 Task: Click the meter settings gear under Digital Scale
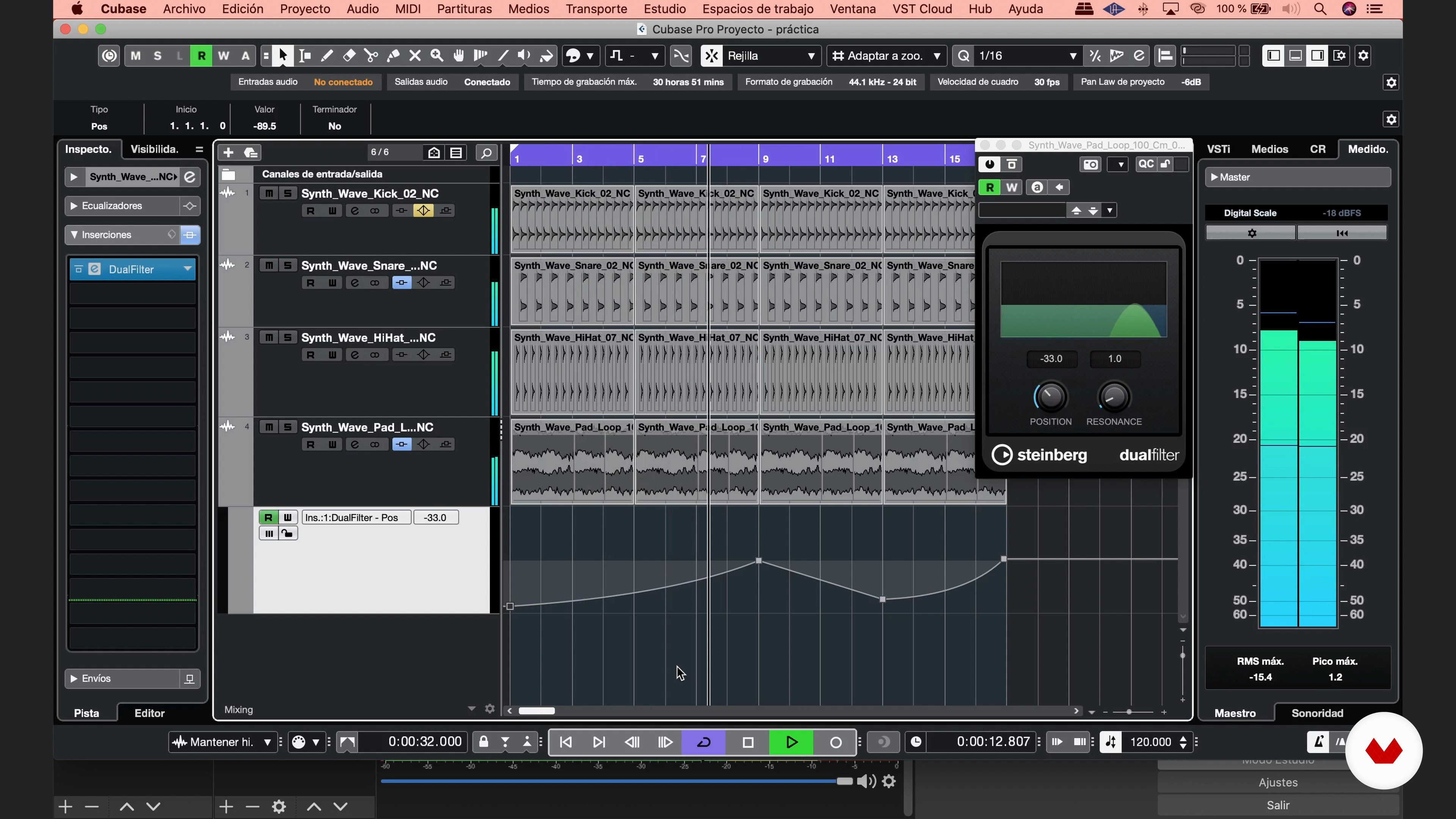coord(1251,233)
